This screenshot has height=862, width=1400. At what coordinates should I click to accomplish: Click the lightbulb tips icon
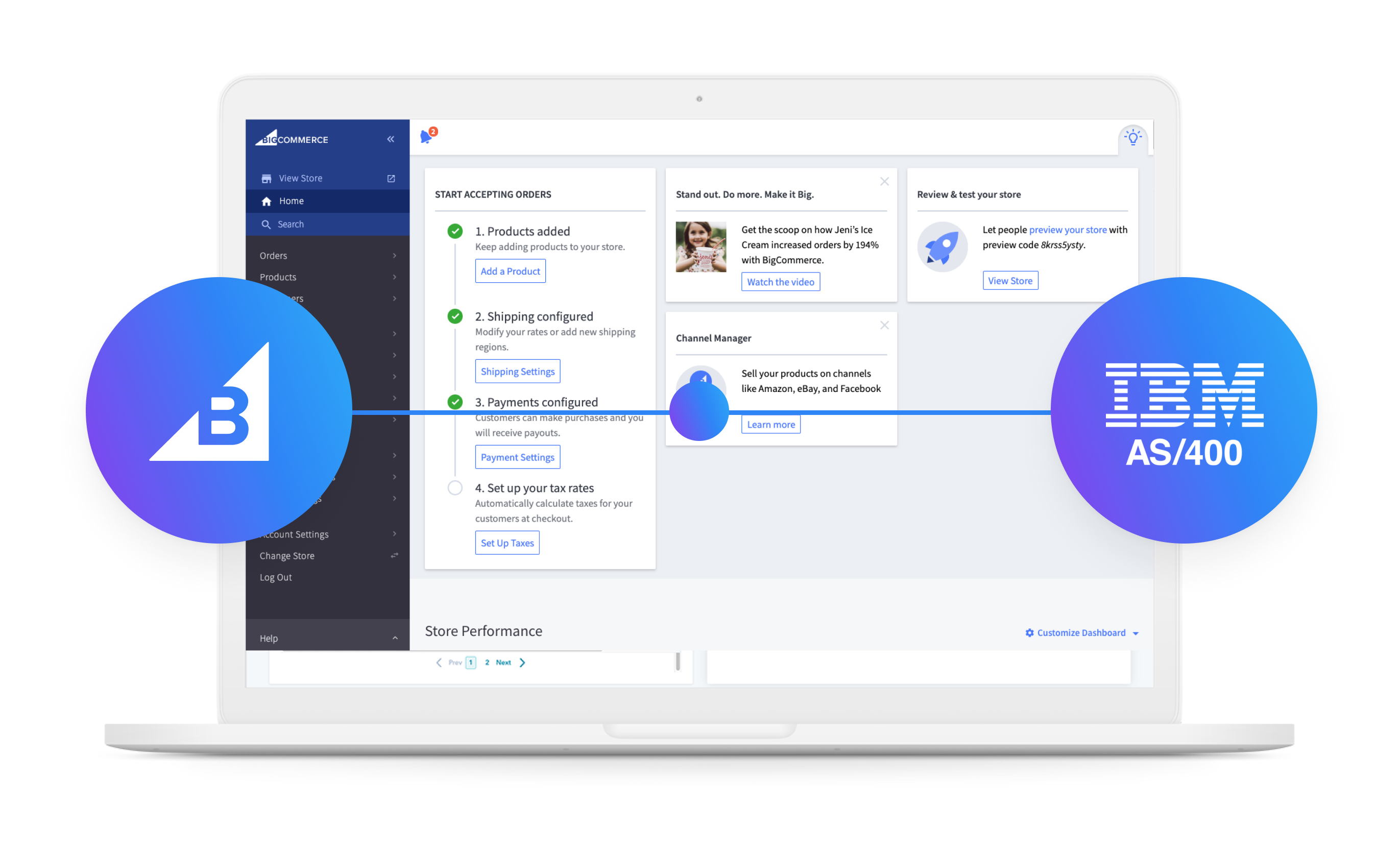click(x=1132, y=137)
